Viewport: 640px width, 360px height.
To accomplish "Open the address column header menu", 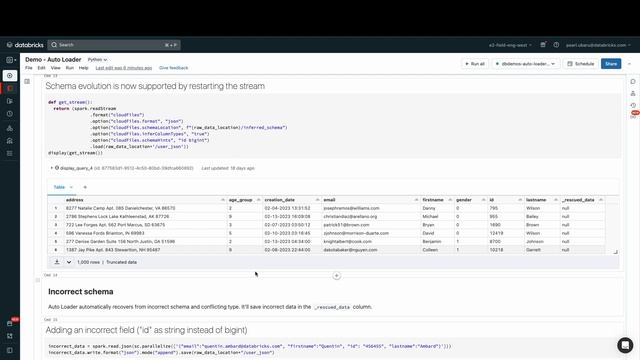I will [x=223, y=200].
